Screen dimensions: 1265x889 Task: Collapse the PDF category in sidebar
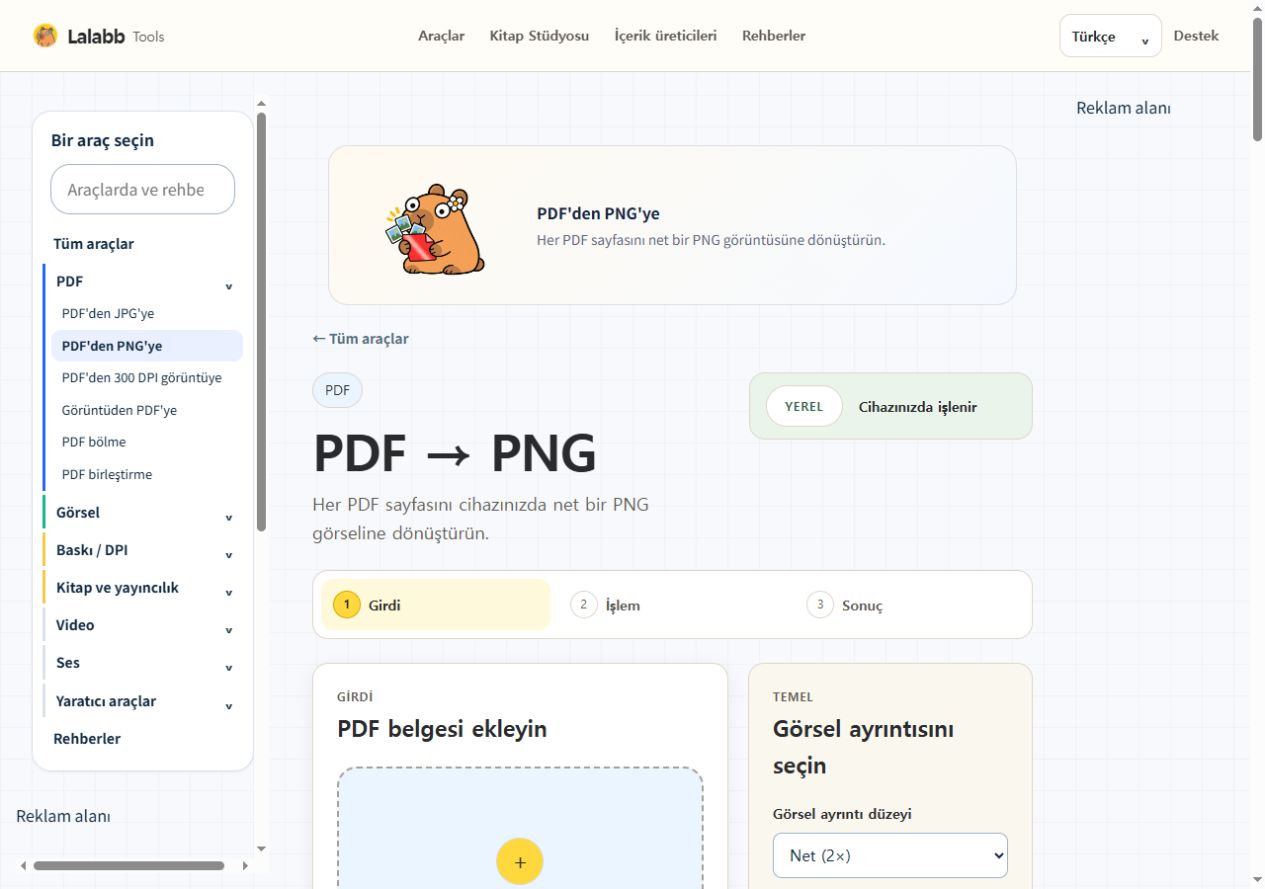(x=144, y=282)
